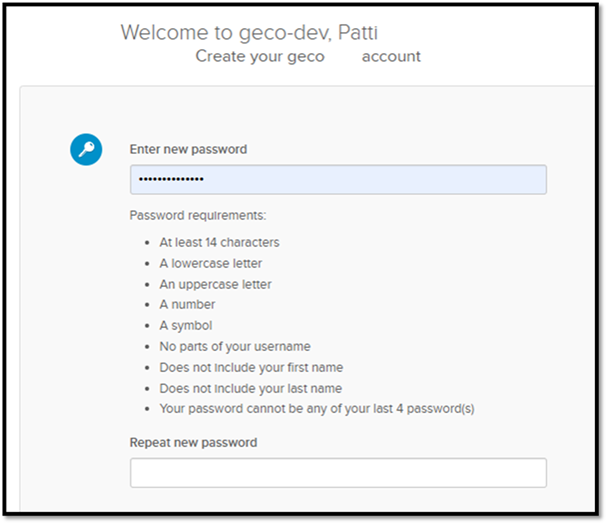607x524 pixels.
Task: Click "Does not include your last name"
Action: (250, 388)
